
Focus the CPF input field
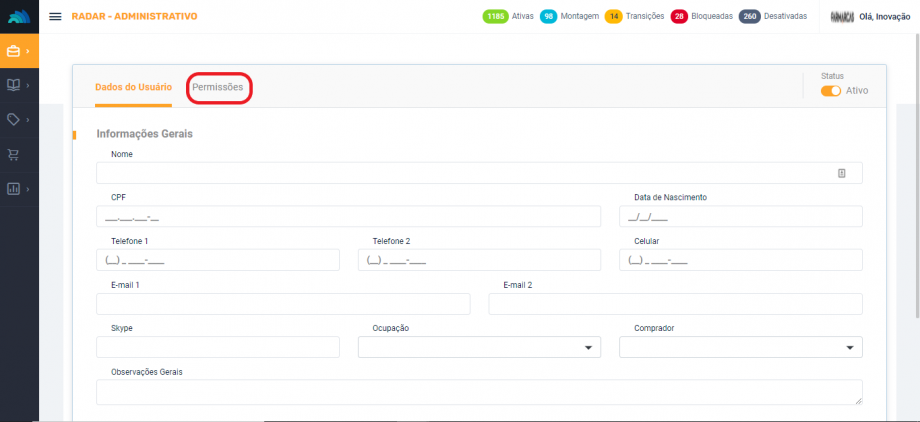(x=349, y=217)
